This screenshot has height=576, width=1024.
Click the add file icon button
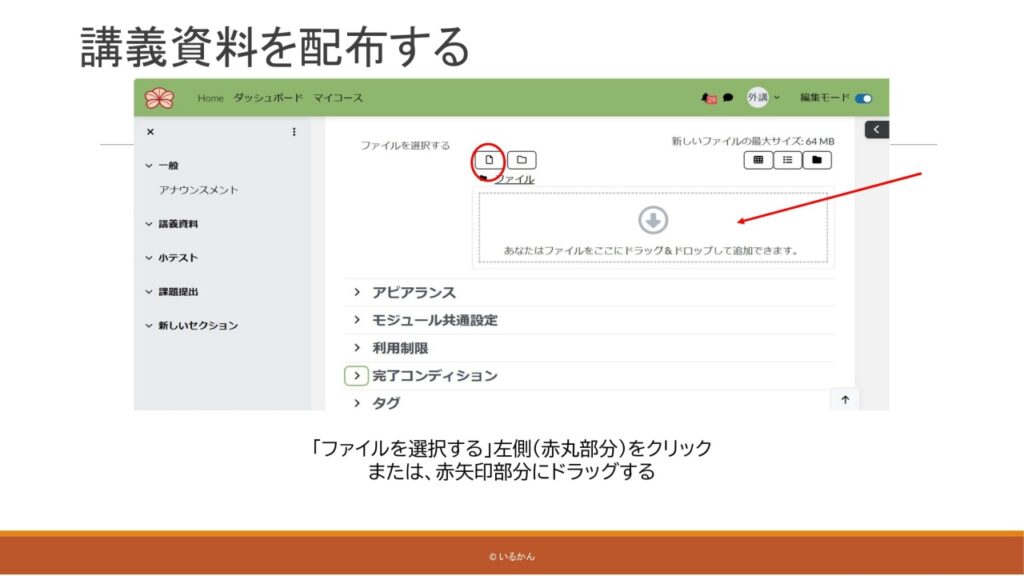(489, 160)
